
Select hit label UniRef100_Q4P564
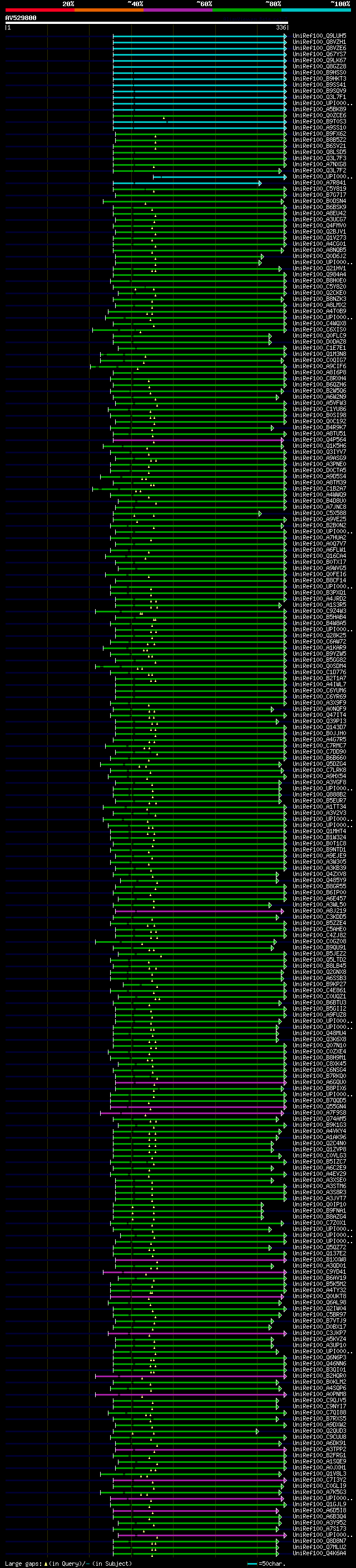(x=319, y=439)
